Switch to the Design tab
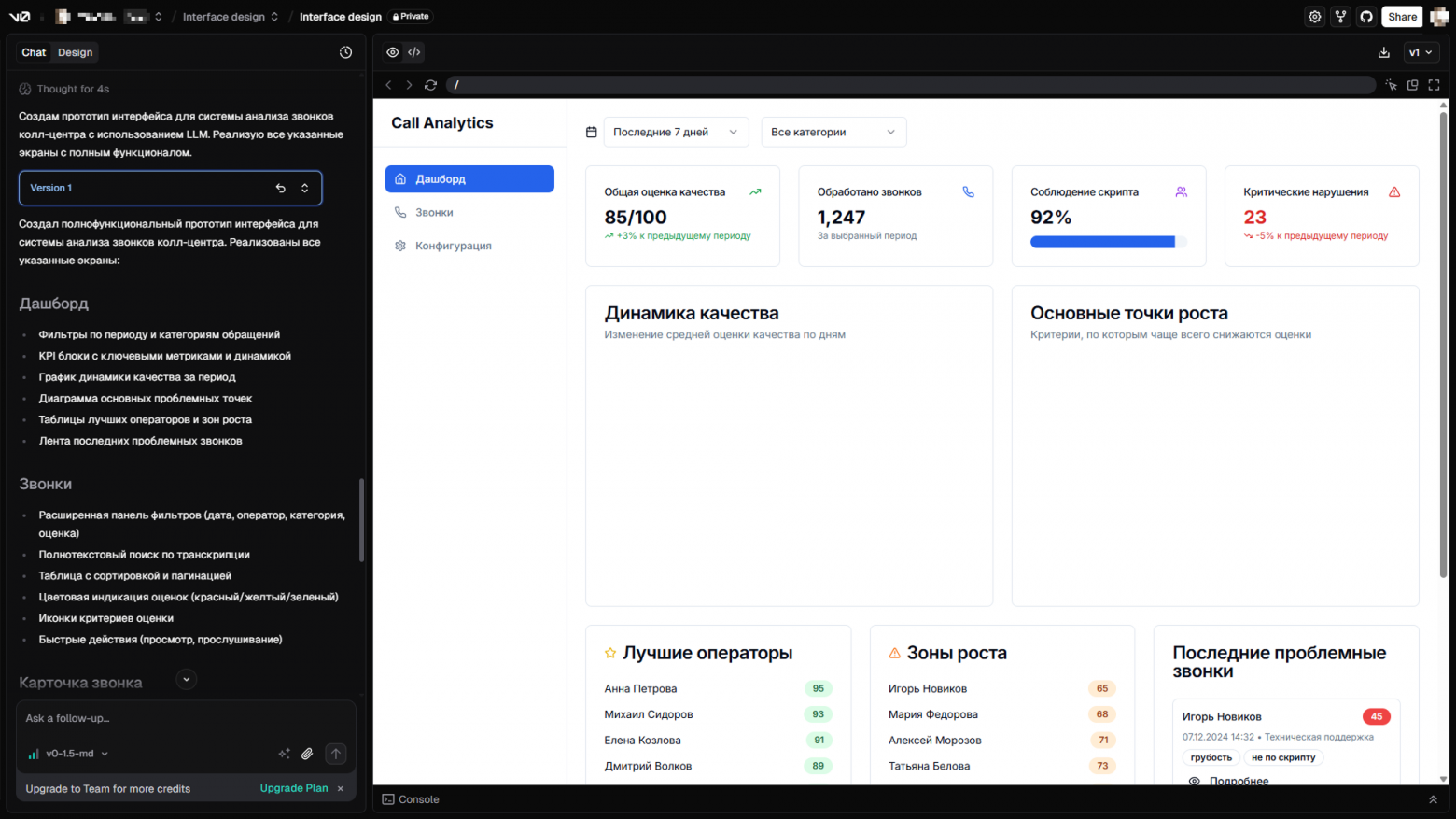1456x819 pixels. [75, 52]
